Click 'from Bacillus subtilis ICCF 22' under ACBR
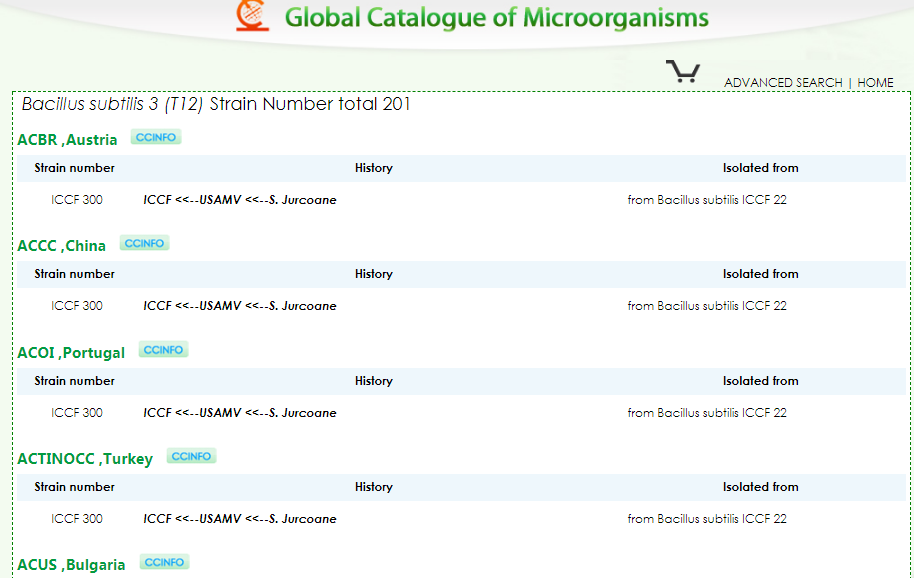Screen dimensions: 914x578 click(707, 200)
